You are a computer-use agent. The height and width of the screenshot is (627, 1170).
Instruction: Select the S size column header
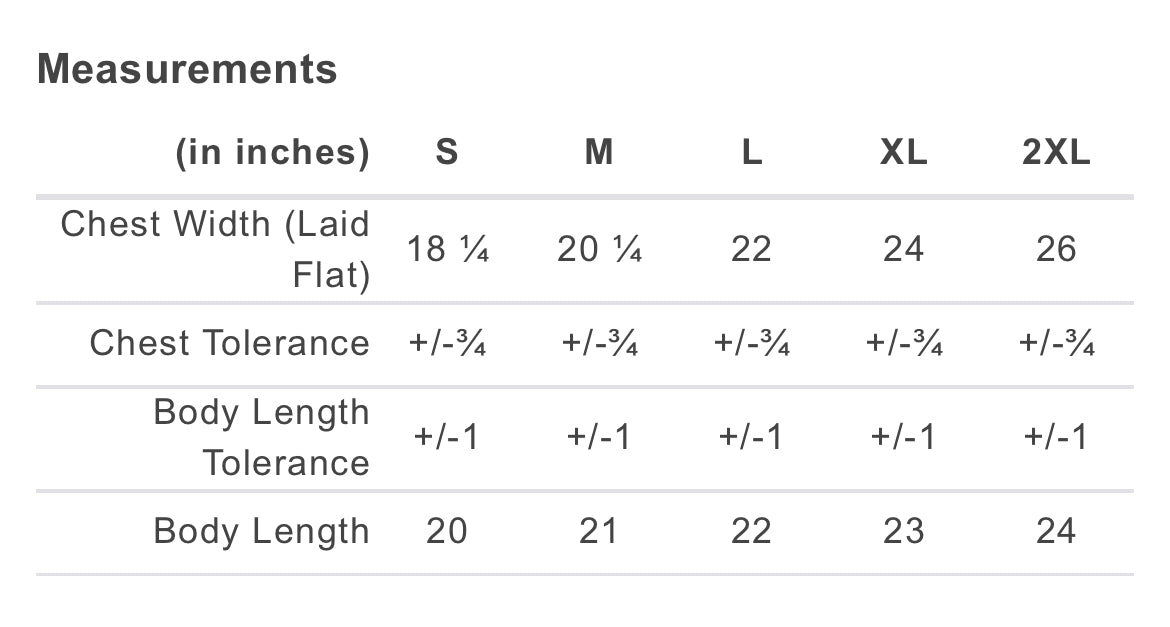[446, 153]
